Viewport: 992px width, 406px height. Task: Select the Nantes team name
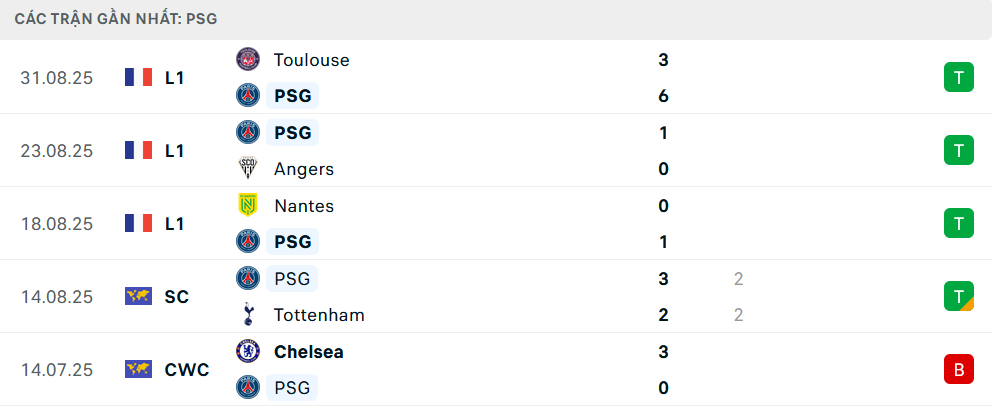coord(303,206)
